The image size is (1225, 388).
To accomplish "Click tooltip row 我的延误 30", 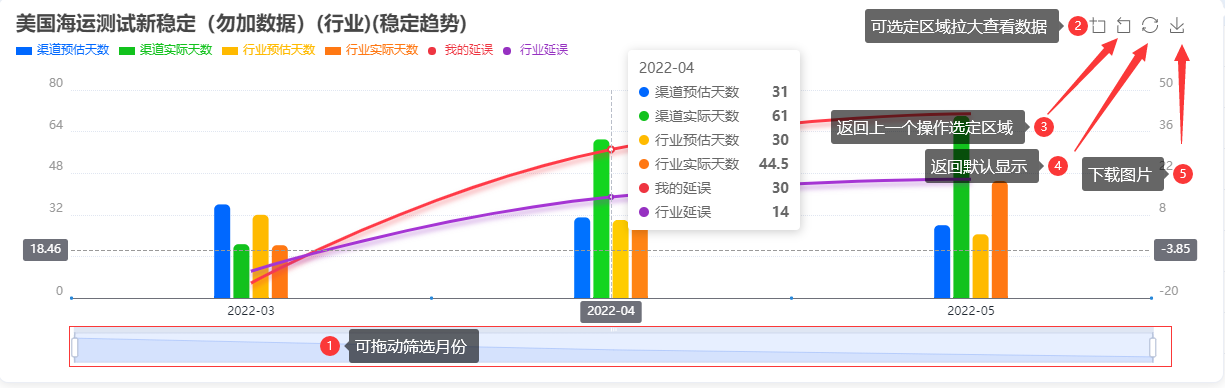I will point(713,188).
